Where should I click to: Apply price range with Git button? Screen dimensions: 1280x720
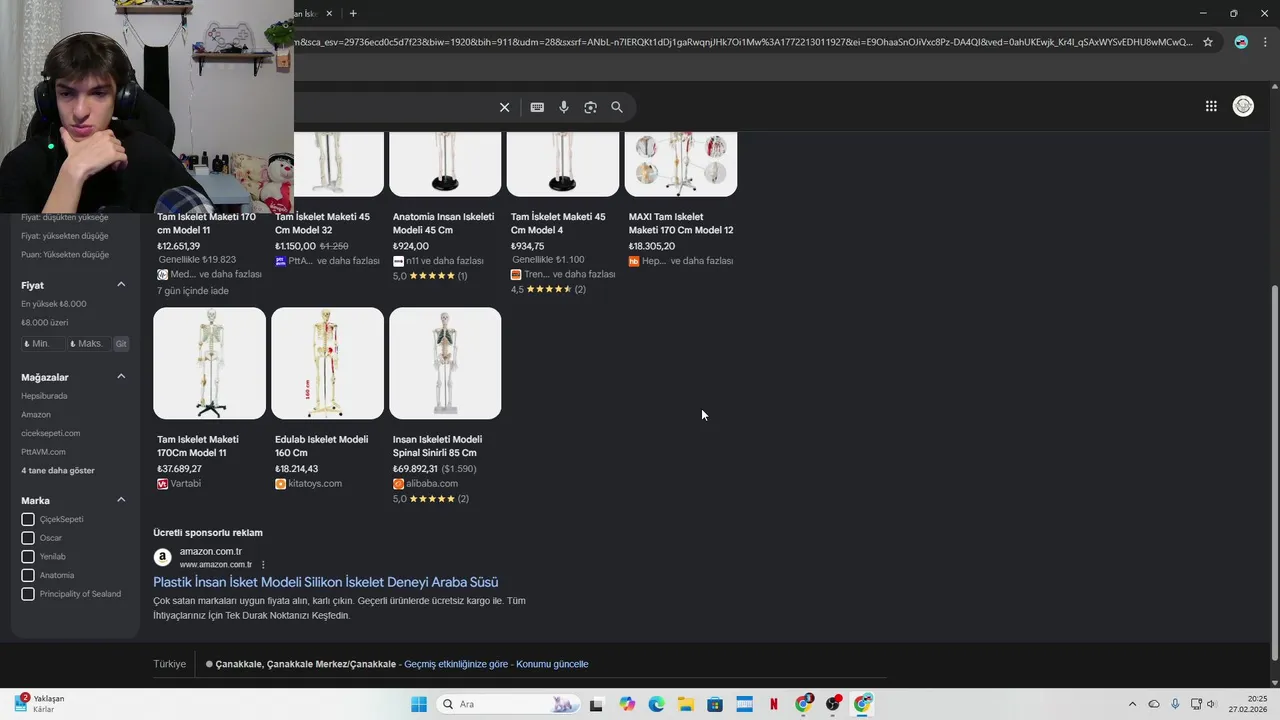click(121, 343)
